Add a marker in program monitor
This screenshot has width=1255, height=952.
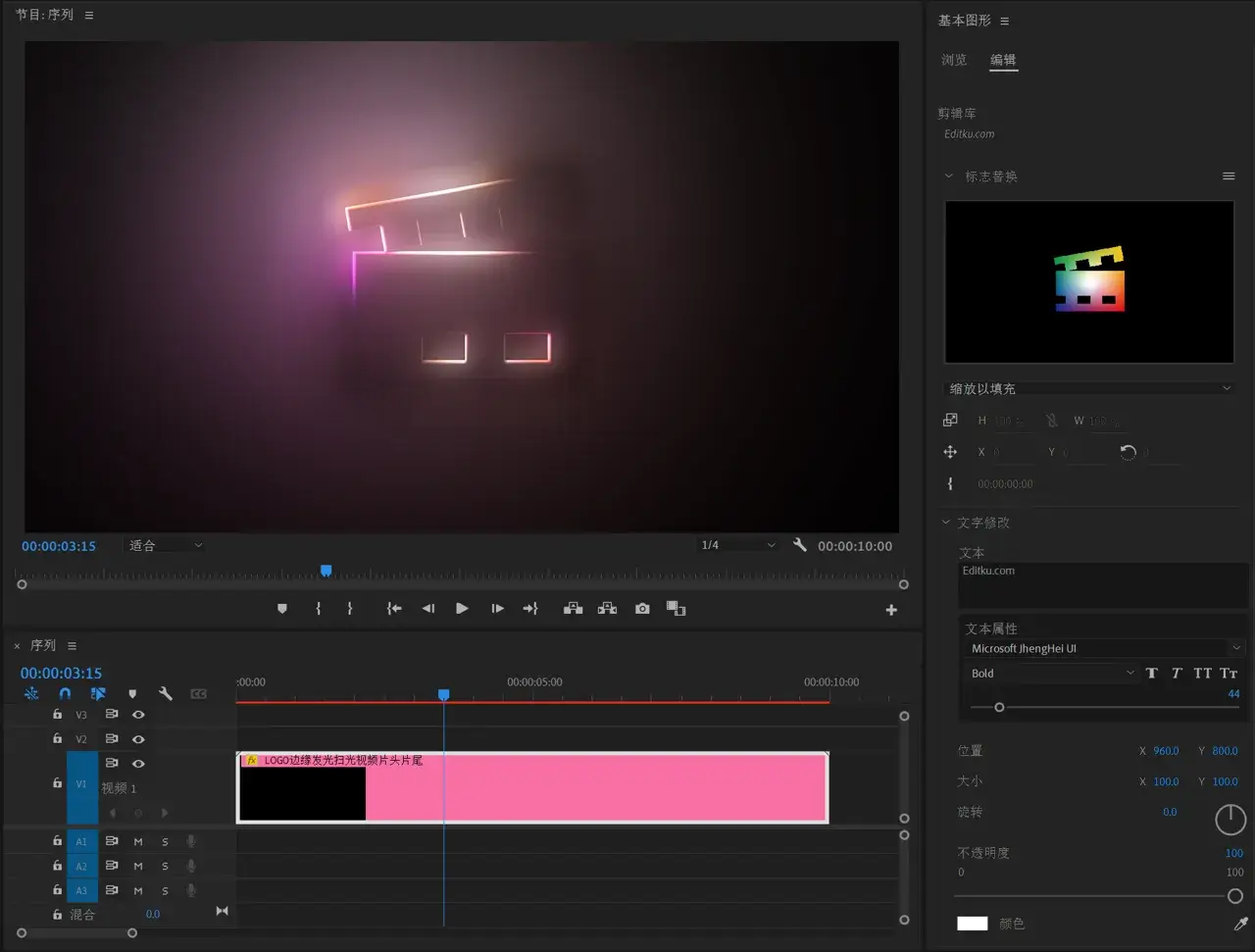(x=282, y=609)
